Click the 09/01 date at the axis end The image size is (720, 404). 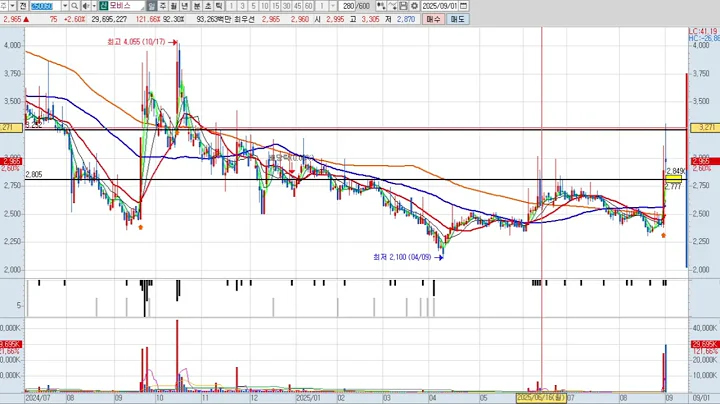[x=700, y=398]
